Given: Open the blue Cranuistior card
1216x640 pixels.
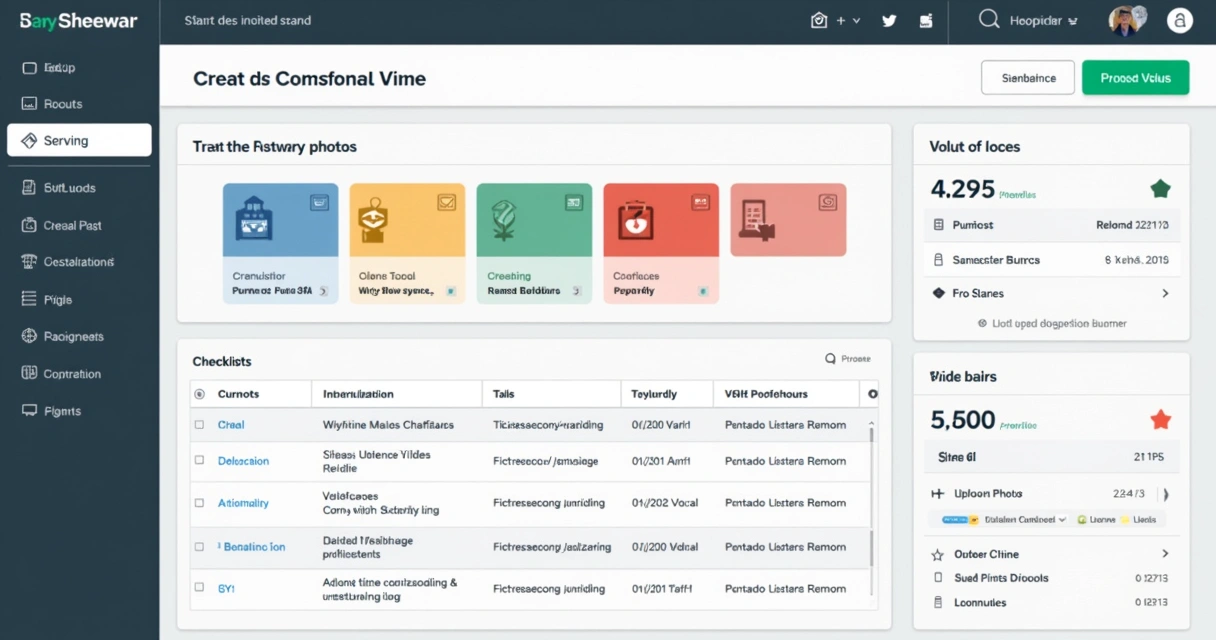Looking at the screenshot, I should tap(280, 243).
